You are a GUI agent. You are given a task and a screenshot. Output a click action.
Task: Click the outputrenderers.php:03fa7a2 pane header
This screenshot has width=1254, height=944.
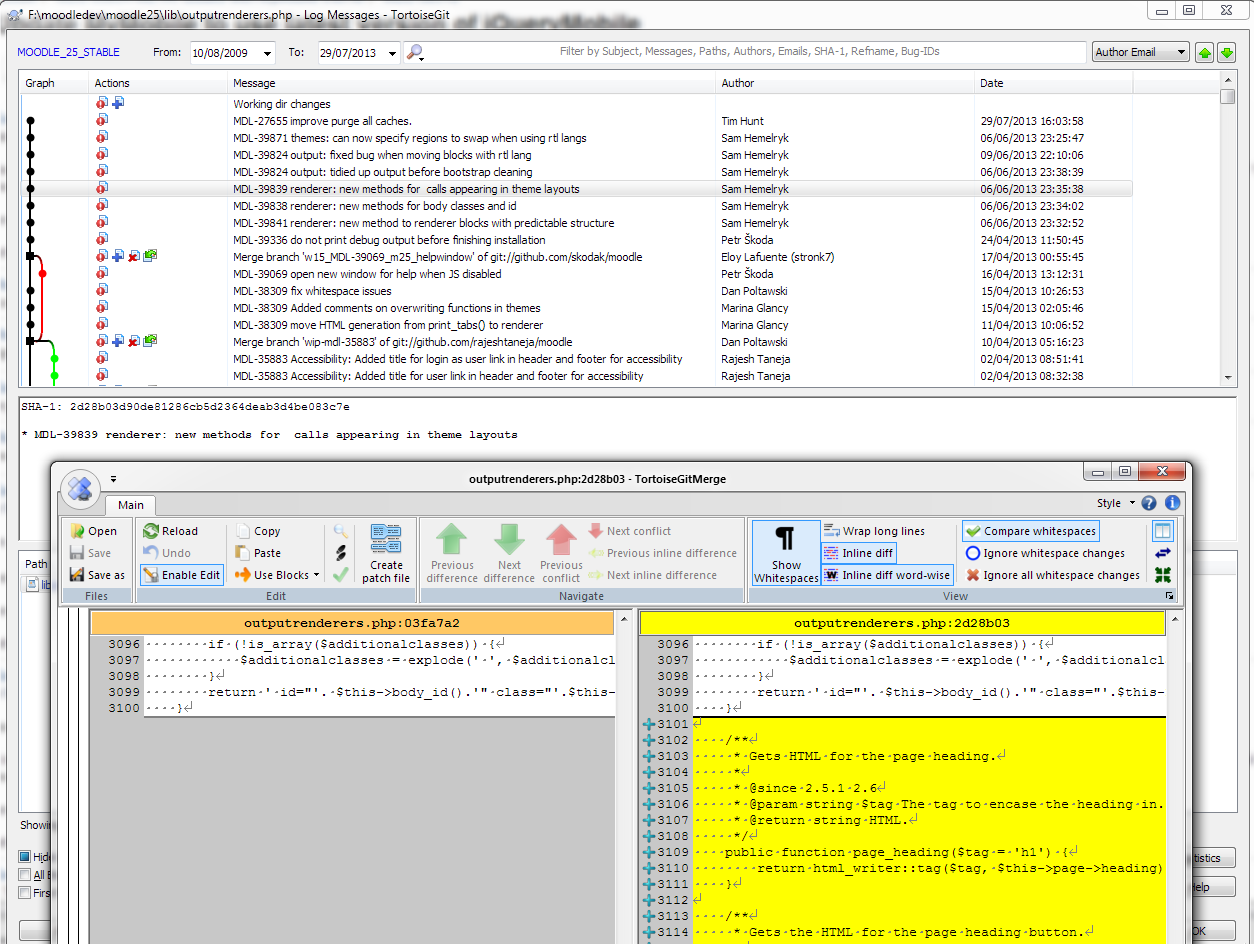coord(352,623)
